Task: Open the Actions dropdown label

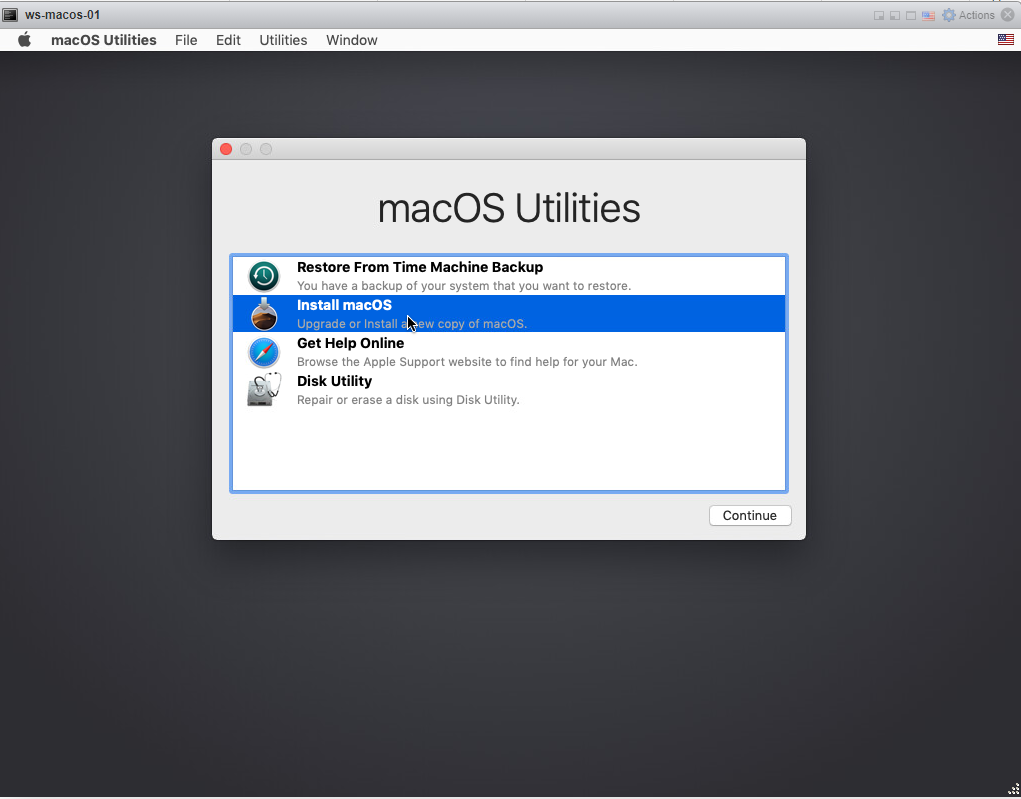Action: pyautogui.click(x=976, y=15)
